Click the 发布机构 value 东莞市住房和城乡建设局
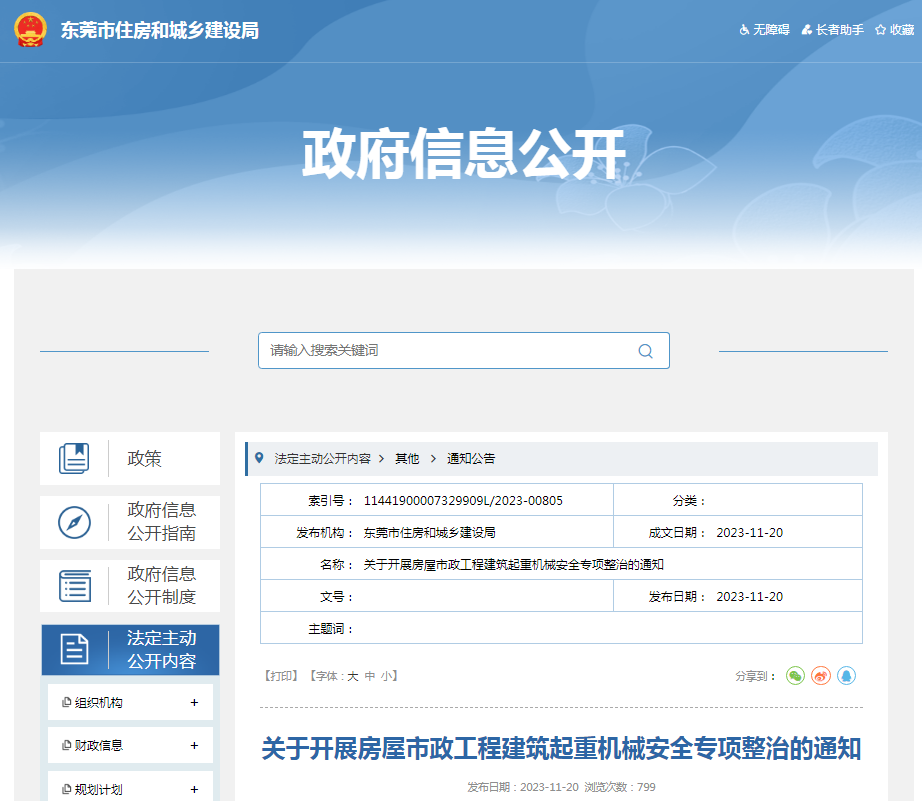This screenshot has width=922, height=801. [429, 533]
